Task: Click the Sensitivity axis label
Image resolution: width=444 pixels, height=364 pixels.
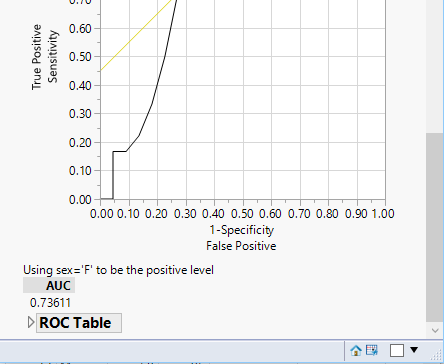Action: point(53,56)
